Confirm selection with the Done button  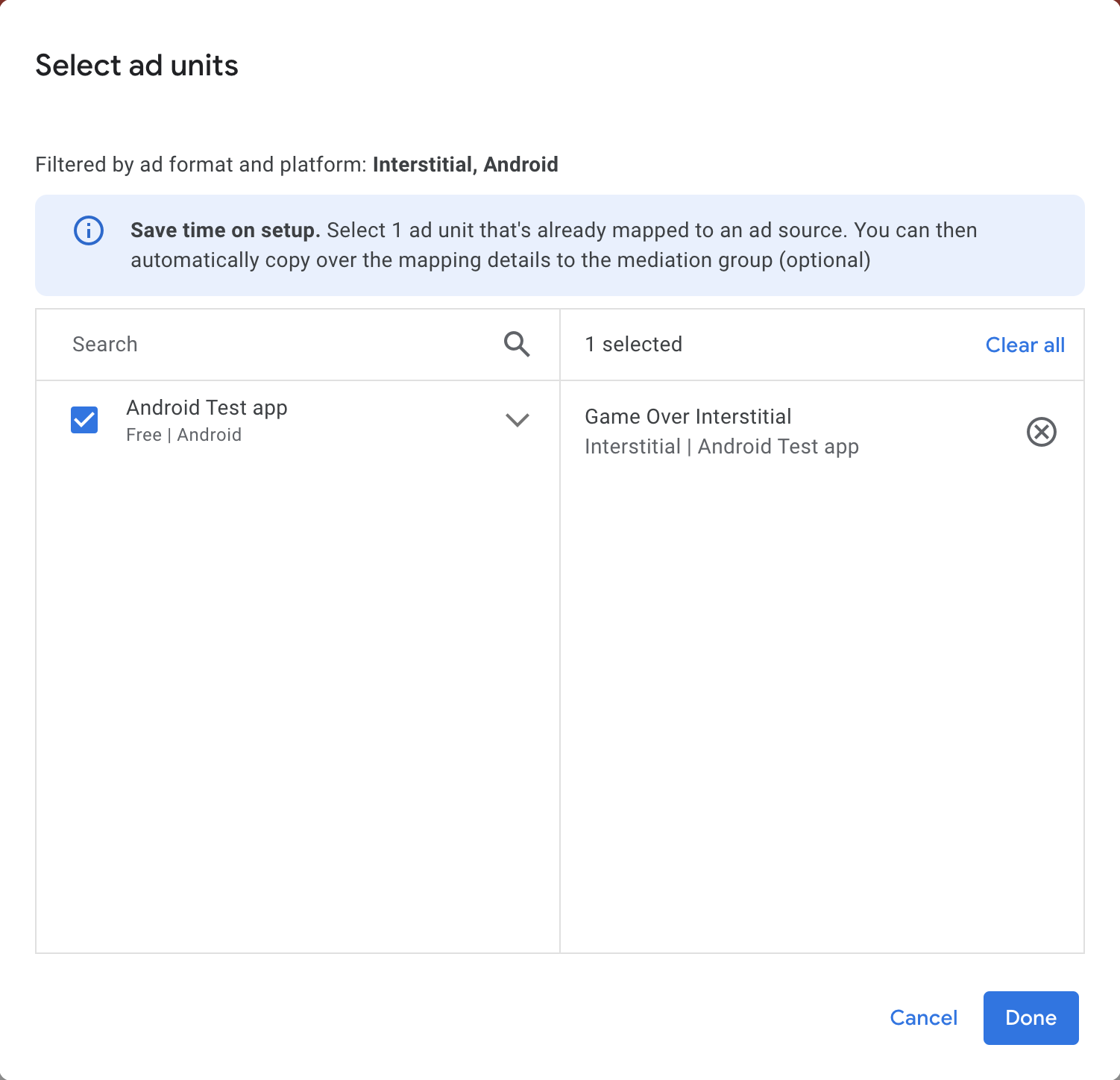click(x=1031, y=1017)
